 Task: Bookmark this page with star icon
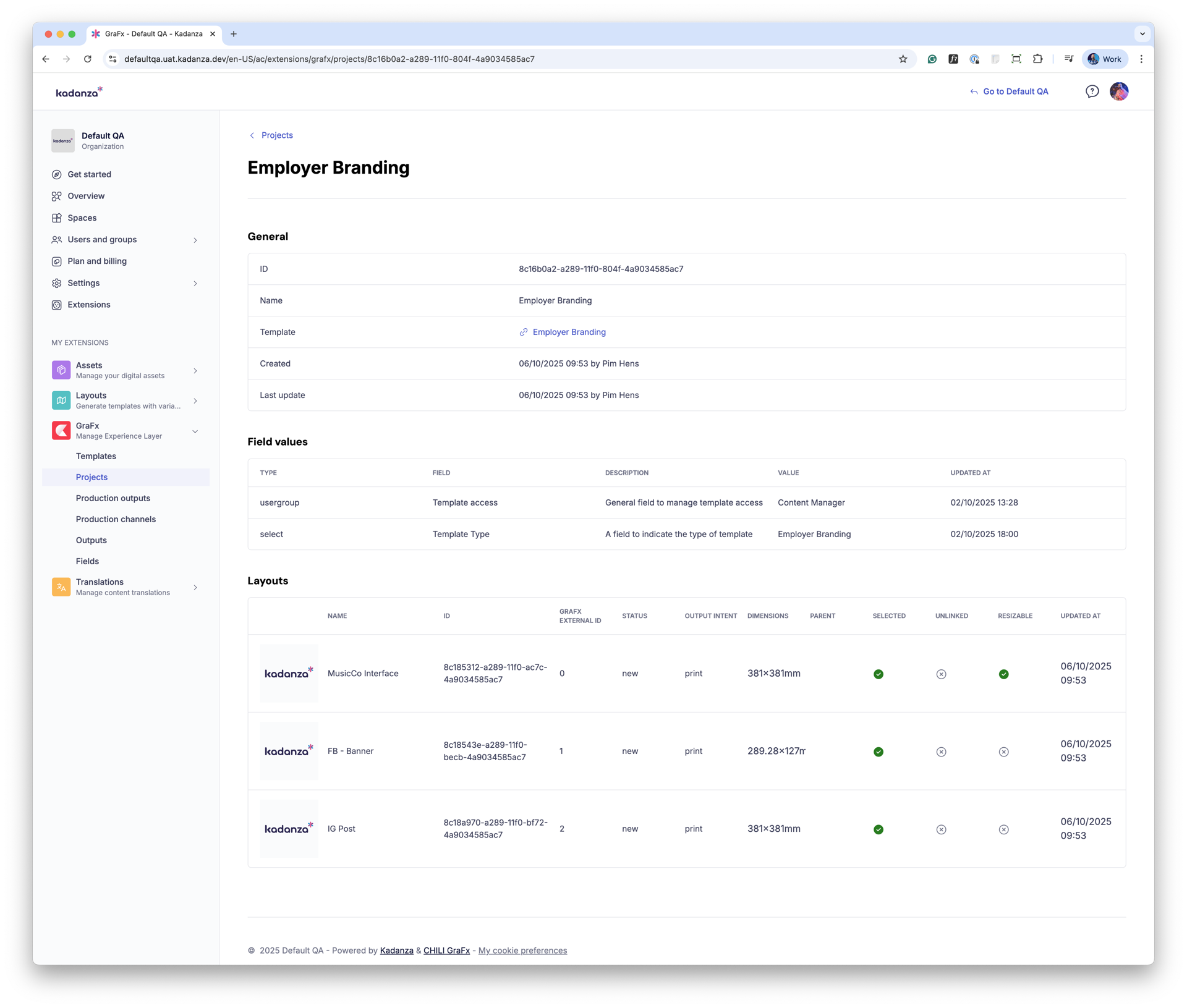pyautogui.click(x=903, y=59)
